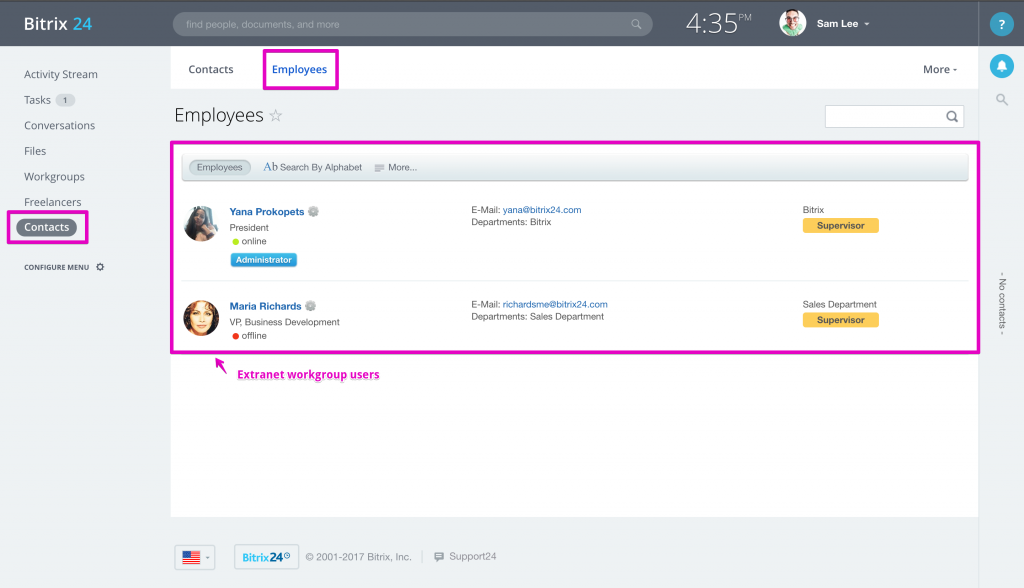Viewport: 1024px width, 588px height.
Task: Click the Administrator badge for Yana Prokopets
Action: 264,260
